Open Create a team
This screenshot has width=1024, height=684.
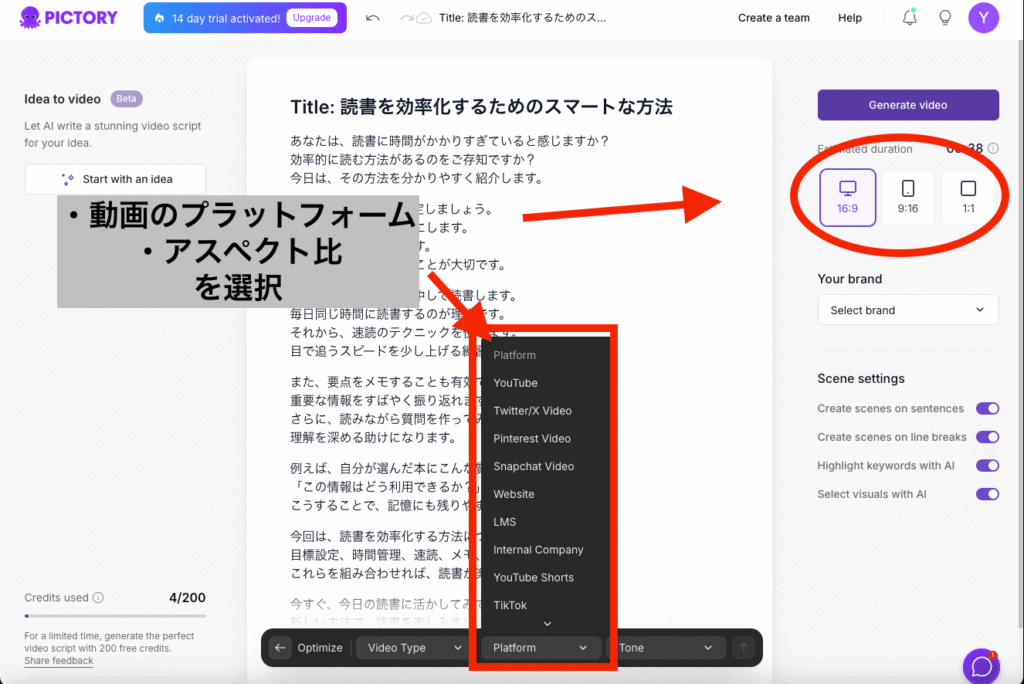773,18
